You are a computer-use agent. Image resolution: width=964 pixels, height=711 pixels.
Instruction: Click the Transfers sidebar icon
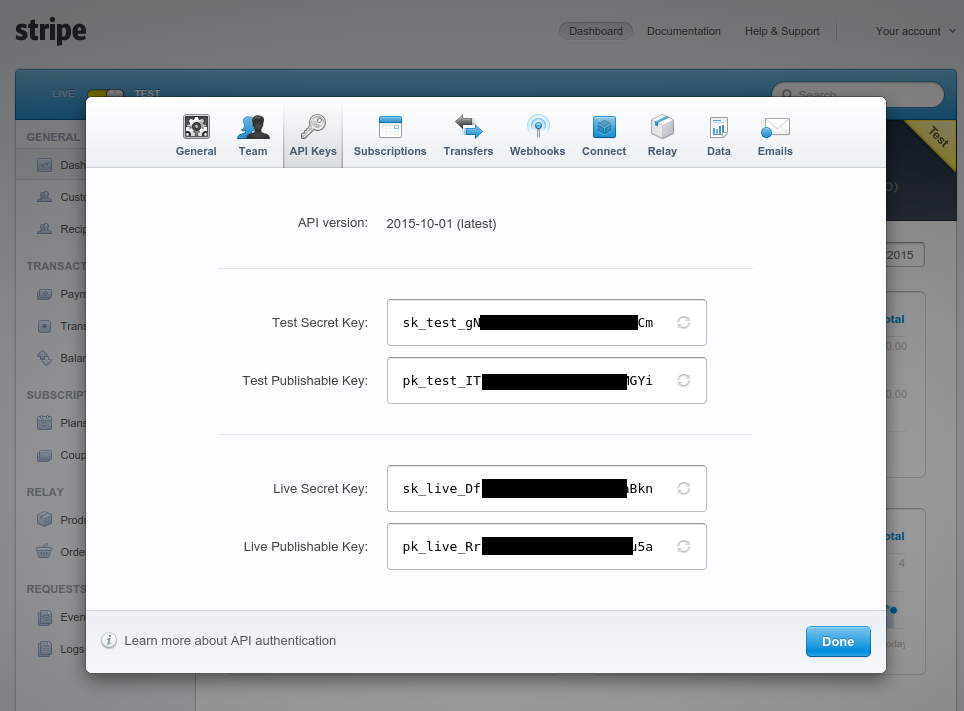[44, 326]
